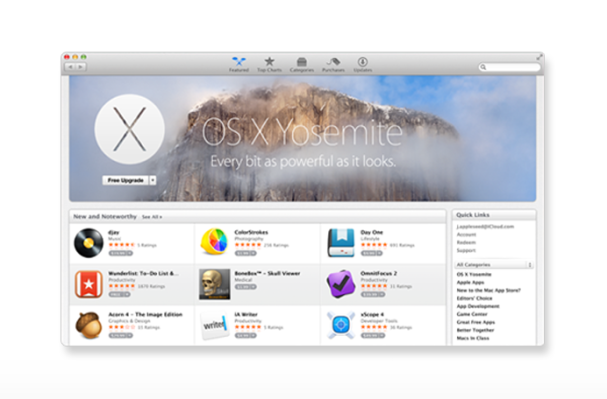Click the Music category under djay

pos(115,239)
